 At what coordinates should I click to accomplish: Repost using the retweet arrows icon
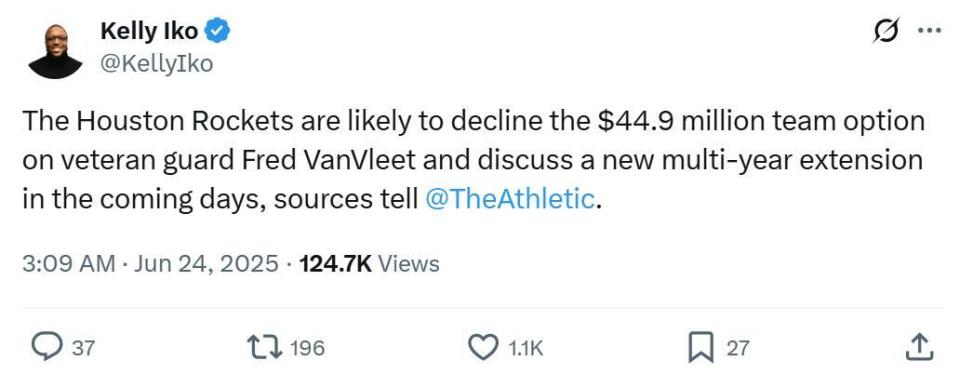[264, 348]
